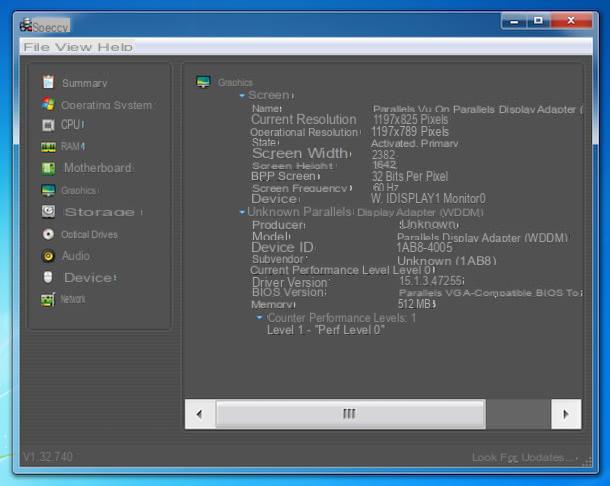Click the 32 Bits Per Pixel value
The image size is (610, 486).
tap(410, 176)
